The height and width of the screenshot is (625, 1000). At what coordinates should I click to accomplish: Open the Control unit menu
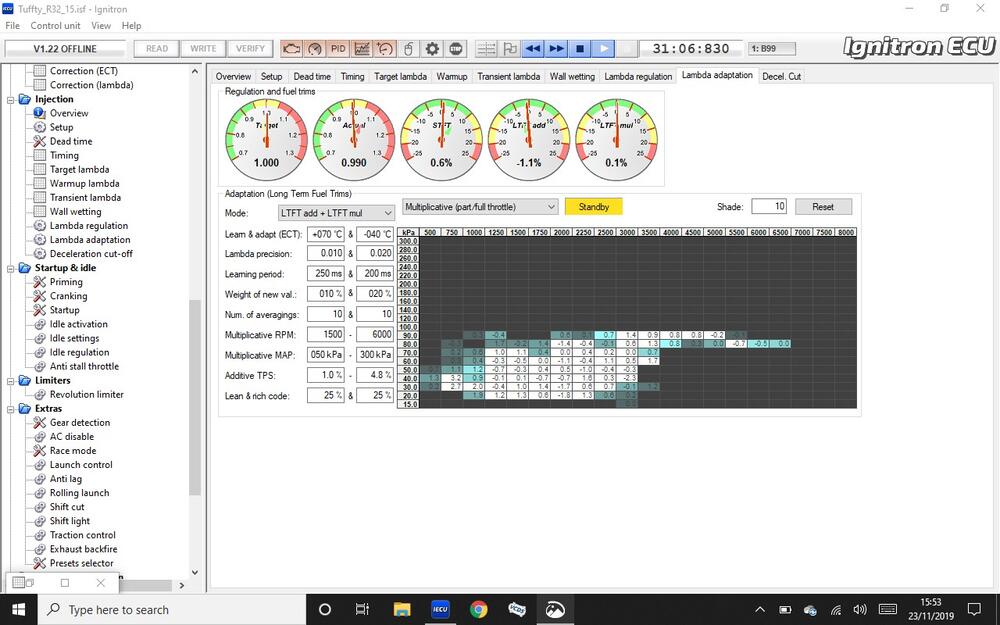pyautogui.click(x=55, y=25)
